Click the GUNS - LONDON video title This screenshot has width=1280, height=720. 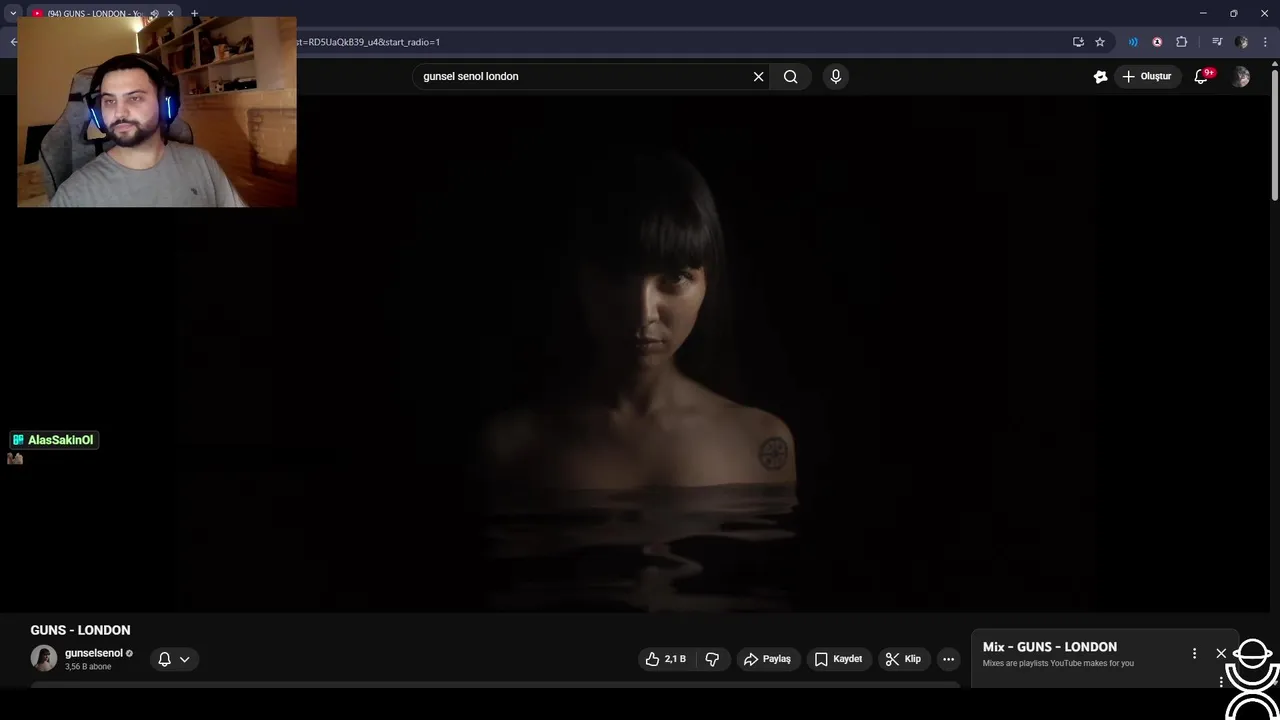(80, 630)
